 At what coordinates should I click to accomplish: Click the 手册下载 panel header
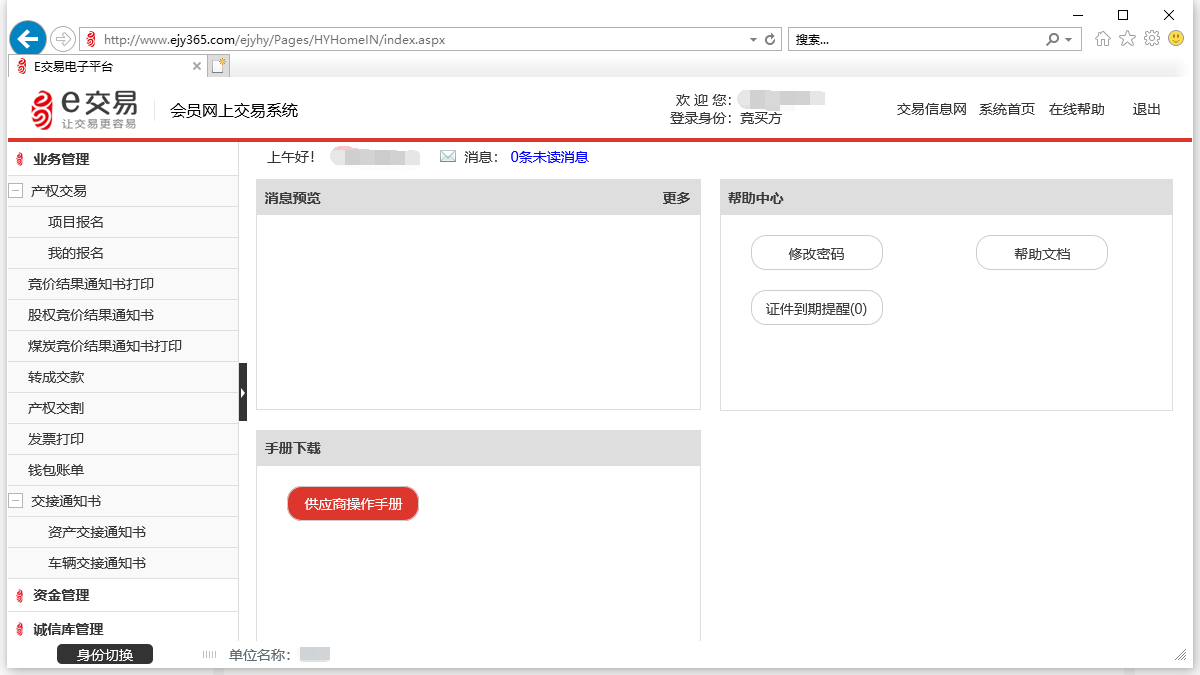coord(478,448)
